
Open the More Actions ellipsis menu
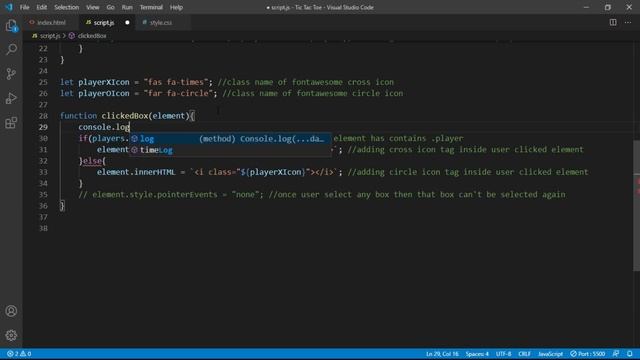click(628, 22)
